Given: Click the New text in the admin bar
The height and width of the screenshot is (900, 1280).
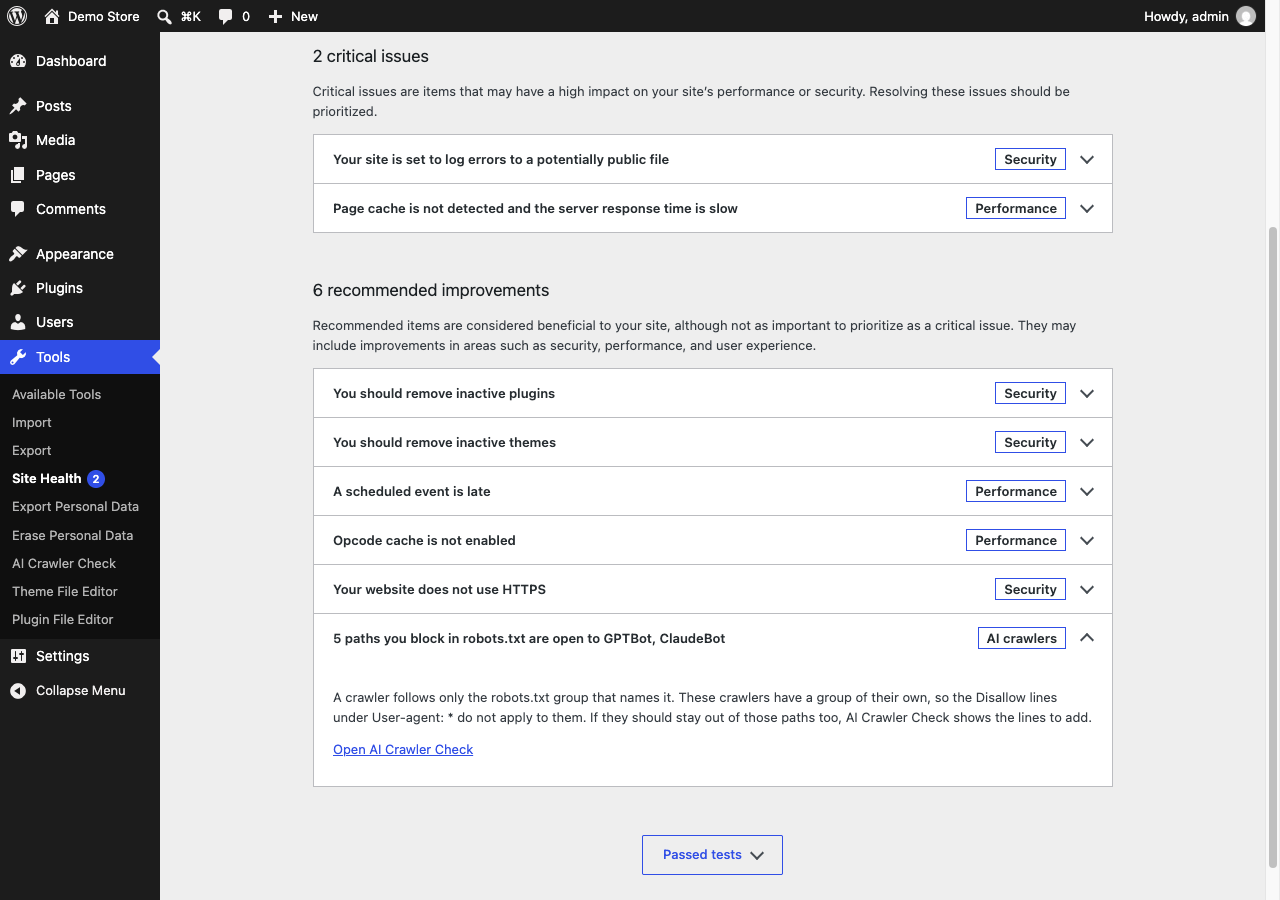Looking at the screenshot, I should [305, 16].
